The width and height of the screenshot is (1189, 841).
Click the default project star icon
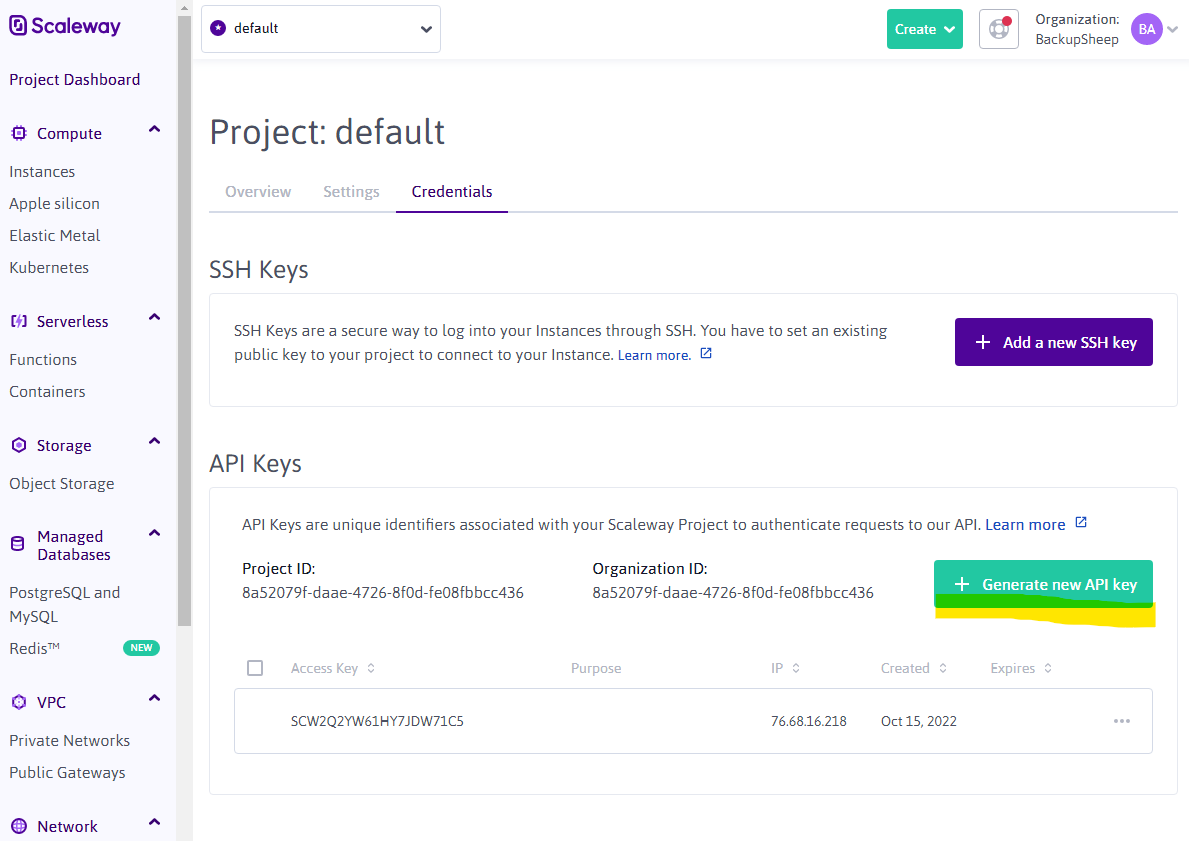pos(218,28)
